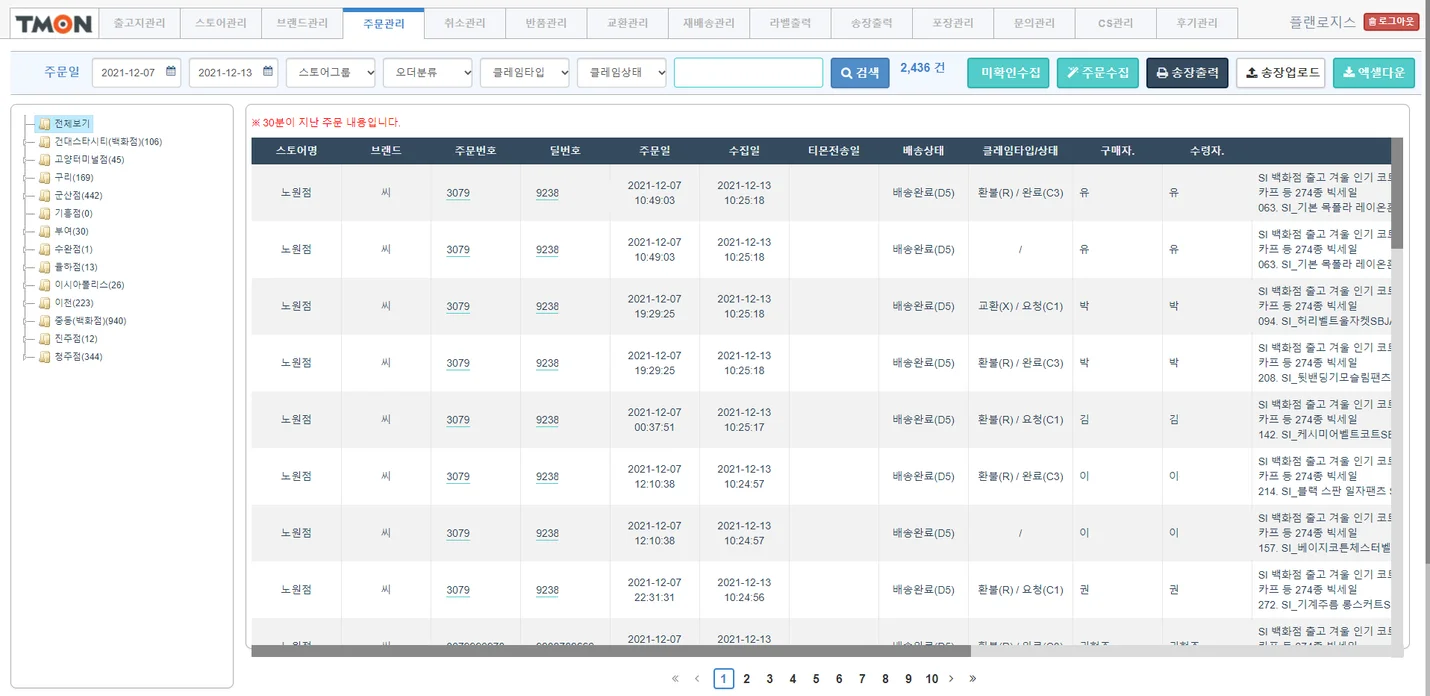1430x696 pixels.
Task: Click folder icon next to 중동(백화점)(940)
Action: point(44,321)
